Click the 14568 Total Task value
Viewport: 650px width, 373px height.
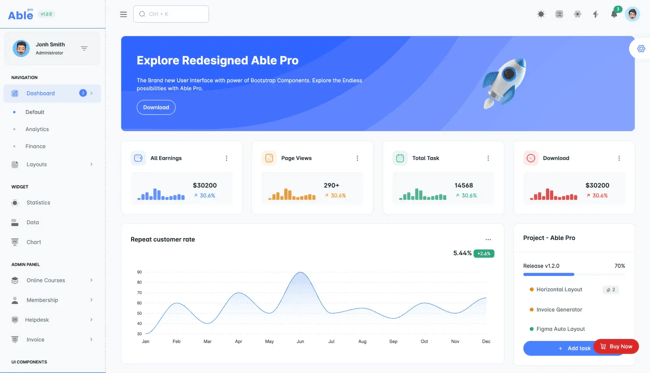point(463,185)
